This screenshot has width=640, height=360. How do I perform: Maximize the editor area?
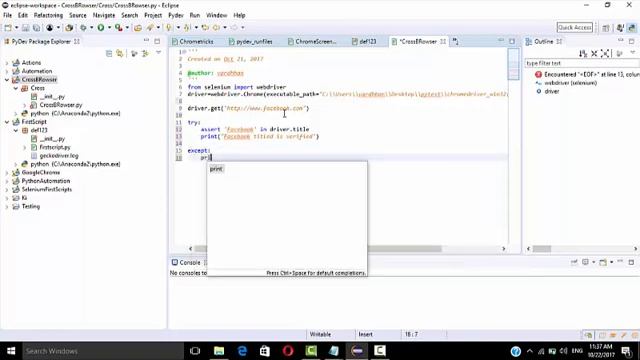(512, 41)
